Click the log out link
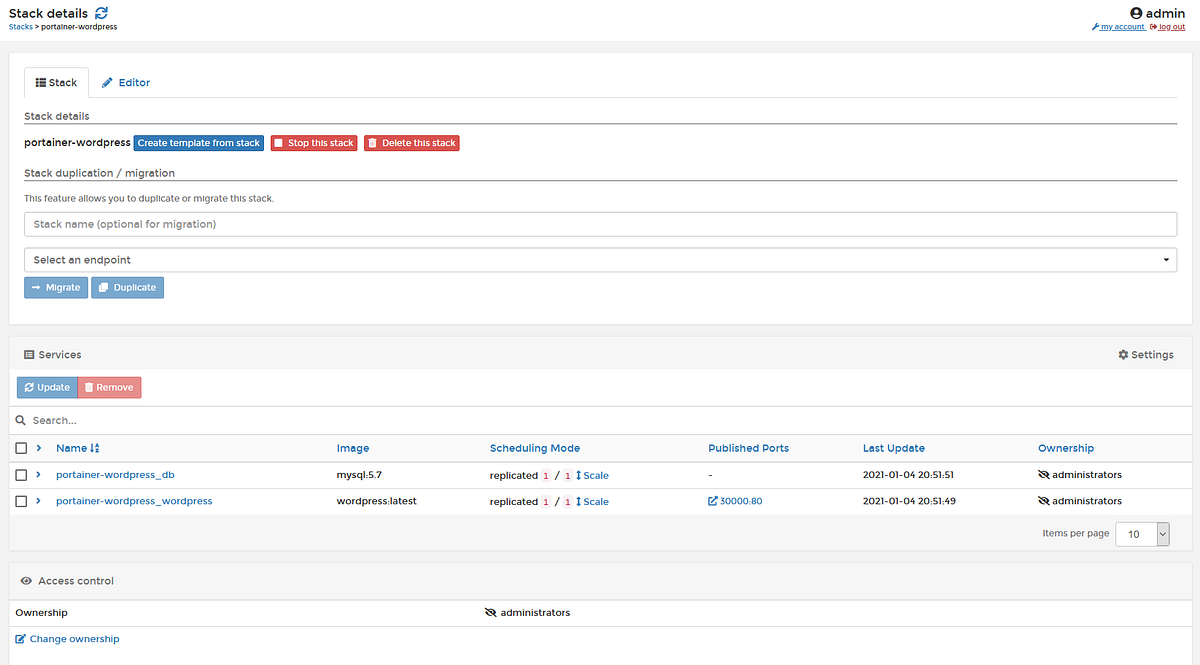The height and width of the screenshot is (665, 1200). [1168, 27]
